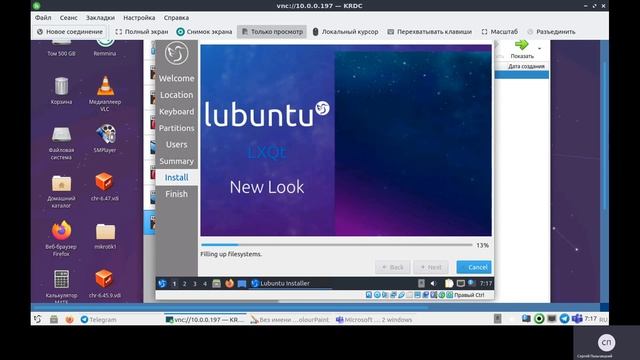Toggle the Только просмотр view-only mode

[x=272, y=31]
